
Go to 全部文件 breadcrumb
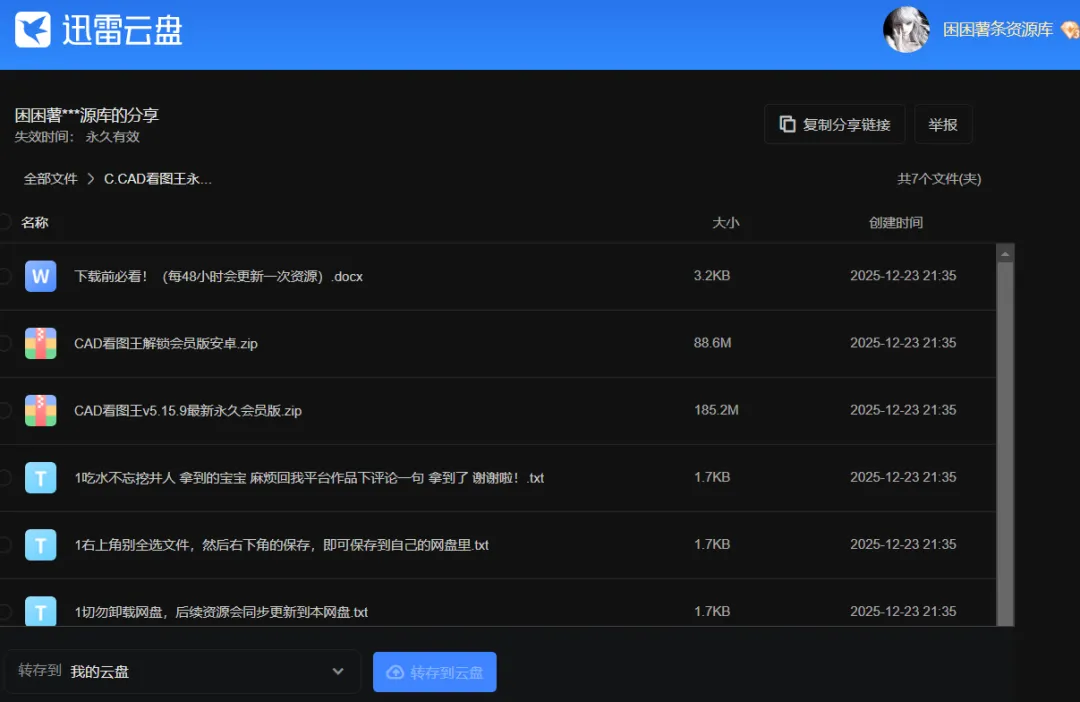coord(50,179)
